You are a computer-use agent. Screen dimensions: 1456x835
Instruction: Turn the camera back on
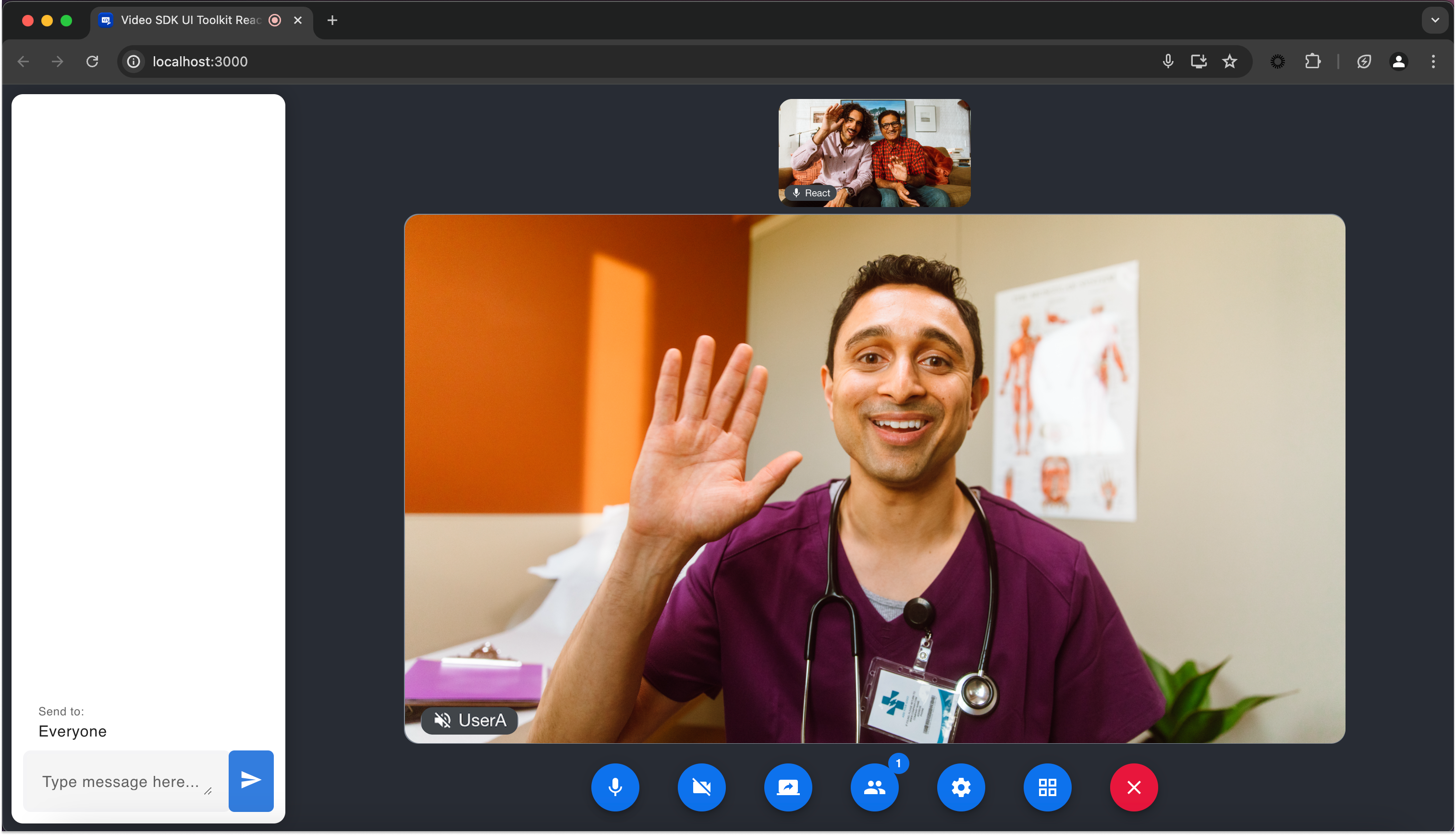(x=702, y=787)
